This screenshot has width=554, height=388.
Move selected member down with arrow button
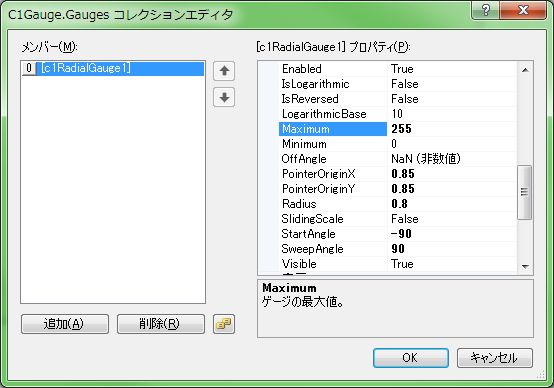224,97
